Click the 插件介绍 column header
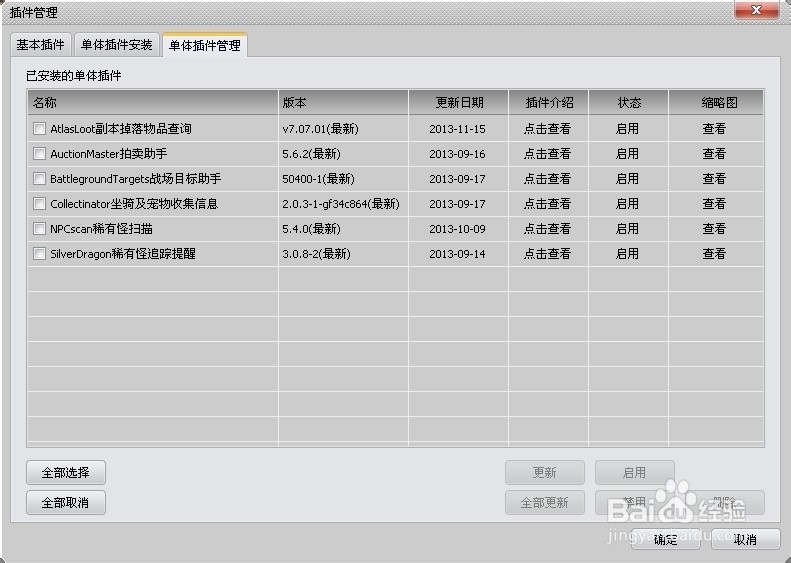 [x=548, y=102]
